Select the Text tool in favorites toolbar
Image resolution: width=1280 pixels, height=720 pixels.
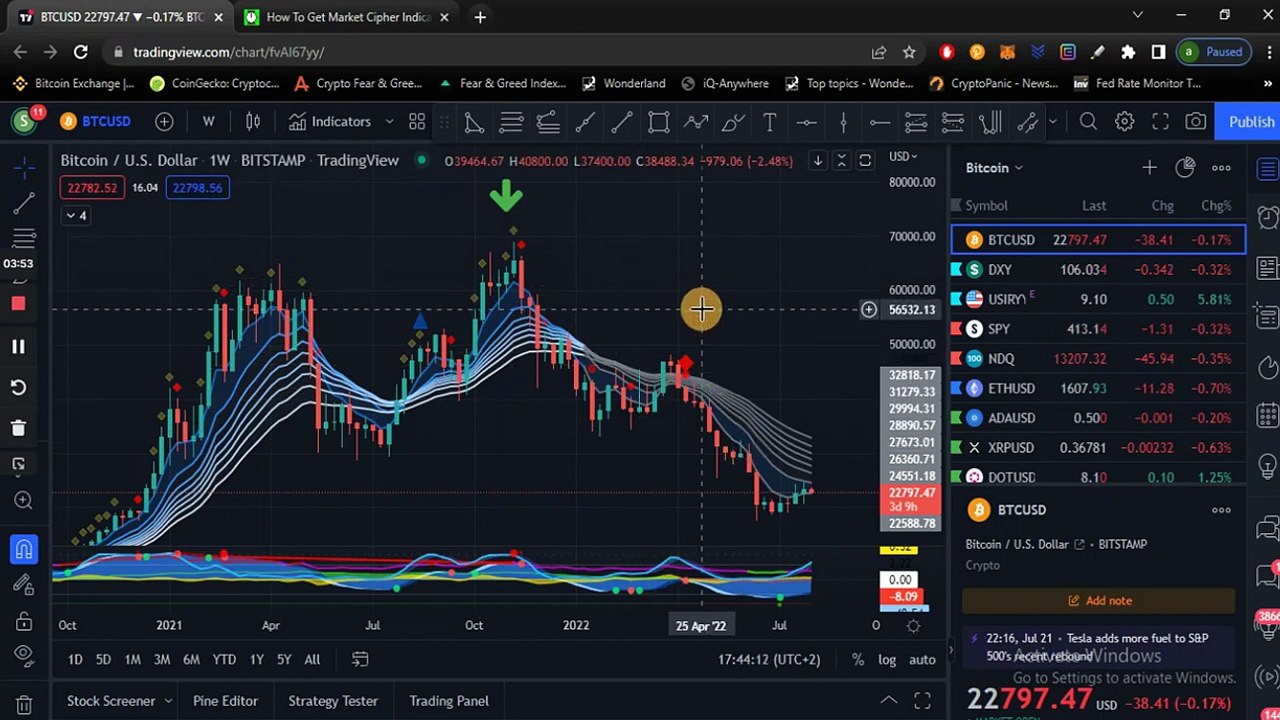coord(770,121)
